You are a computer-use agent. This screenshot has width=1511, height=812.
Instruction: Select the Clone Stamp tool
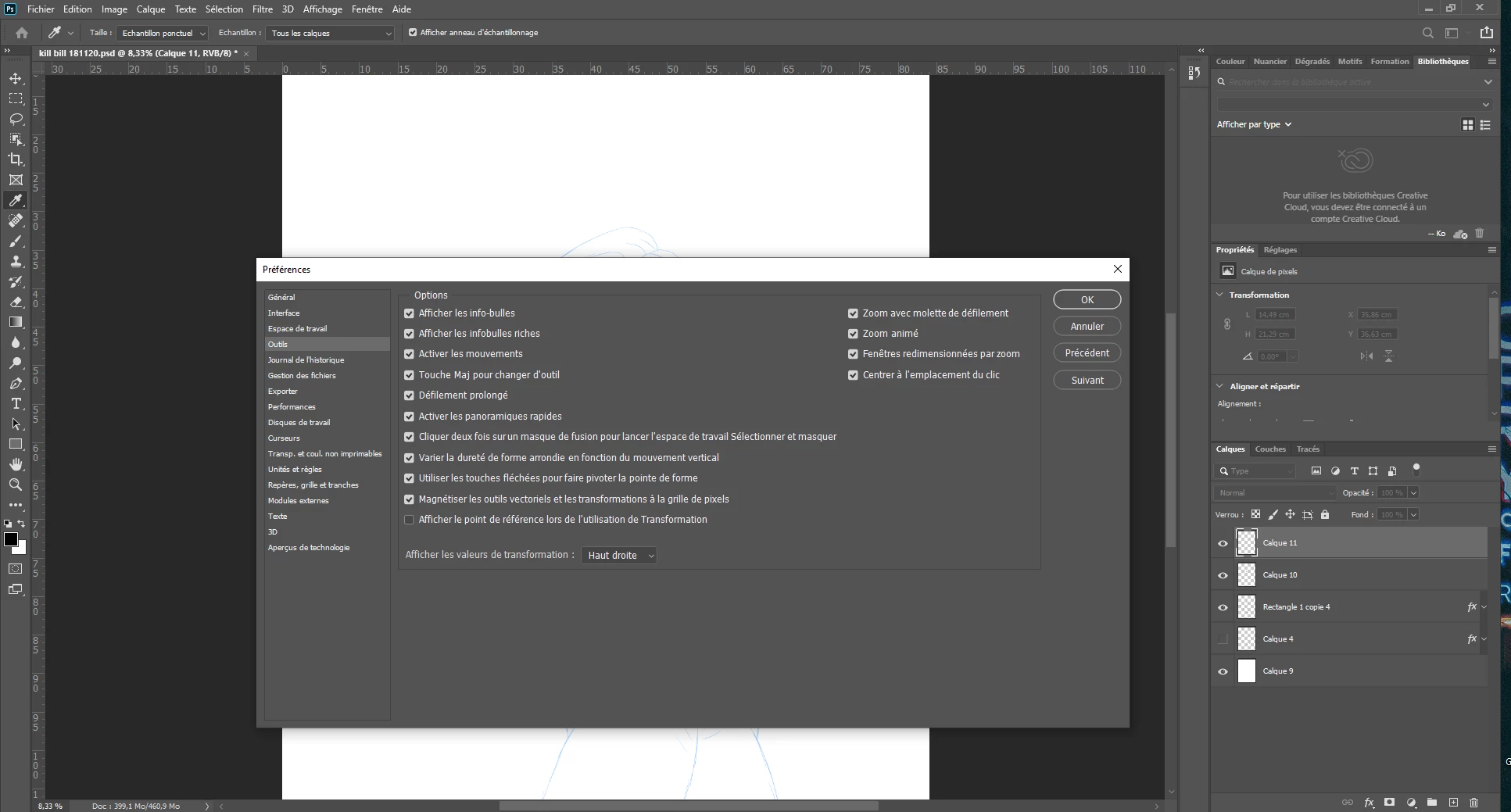[16, 261]
